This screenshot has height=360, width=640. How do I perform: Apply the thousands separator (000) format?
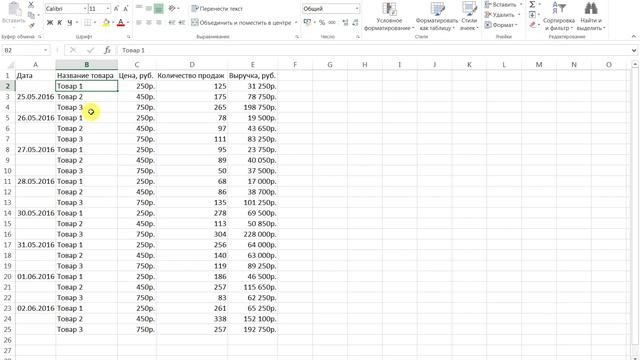(332, 22)
